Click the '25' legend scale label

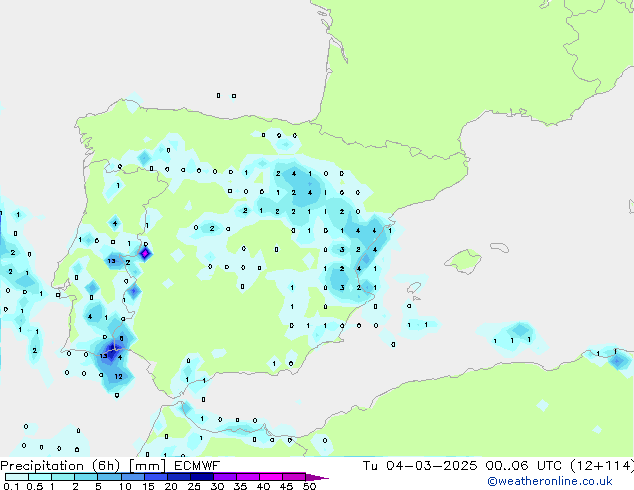click(194, 486)
